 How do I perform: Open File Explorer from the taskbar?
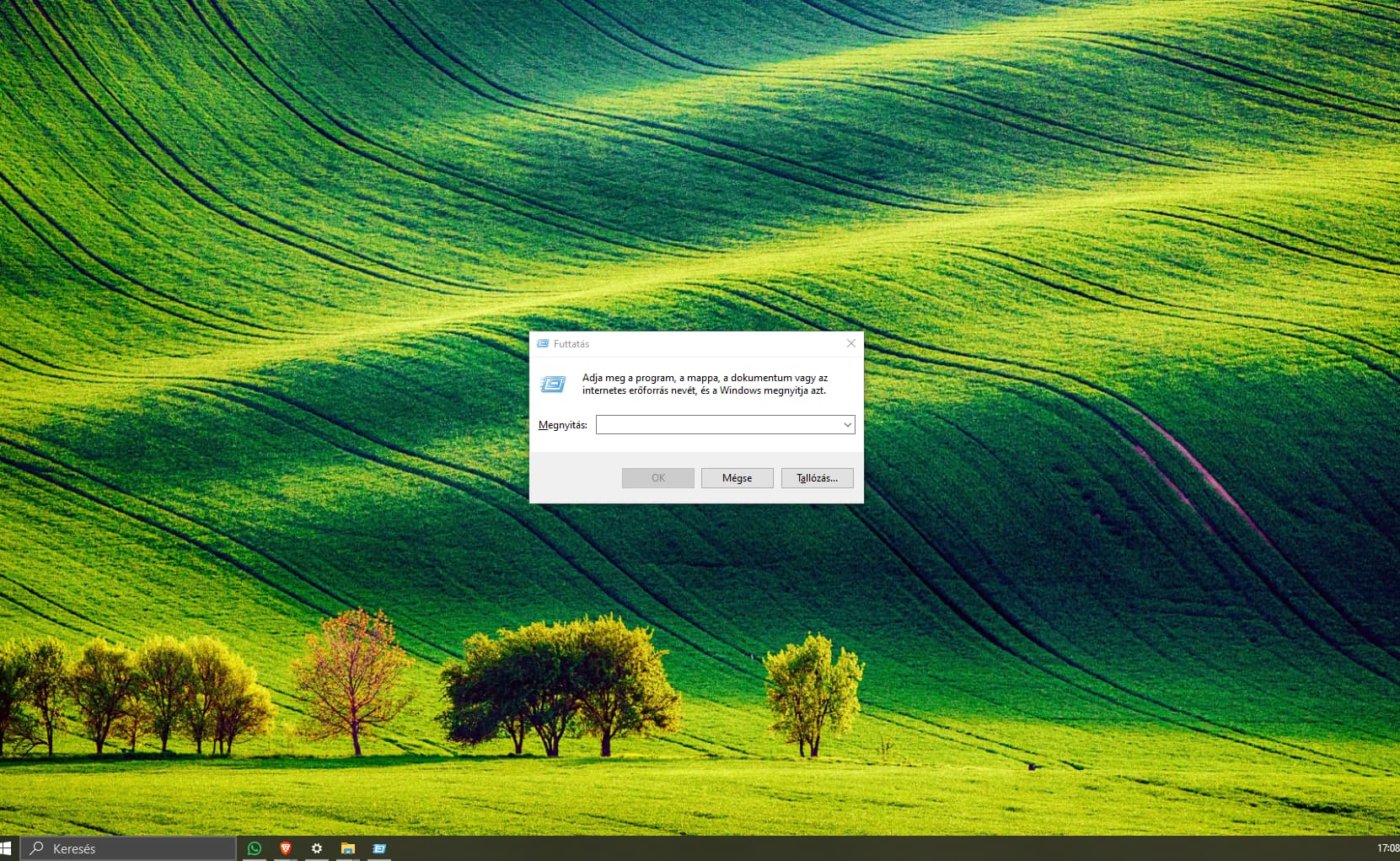pos(348,848)
